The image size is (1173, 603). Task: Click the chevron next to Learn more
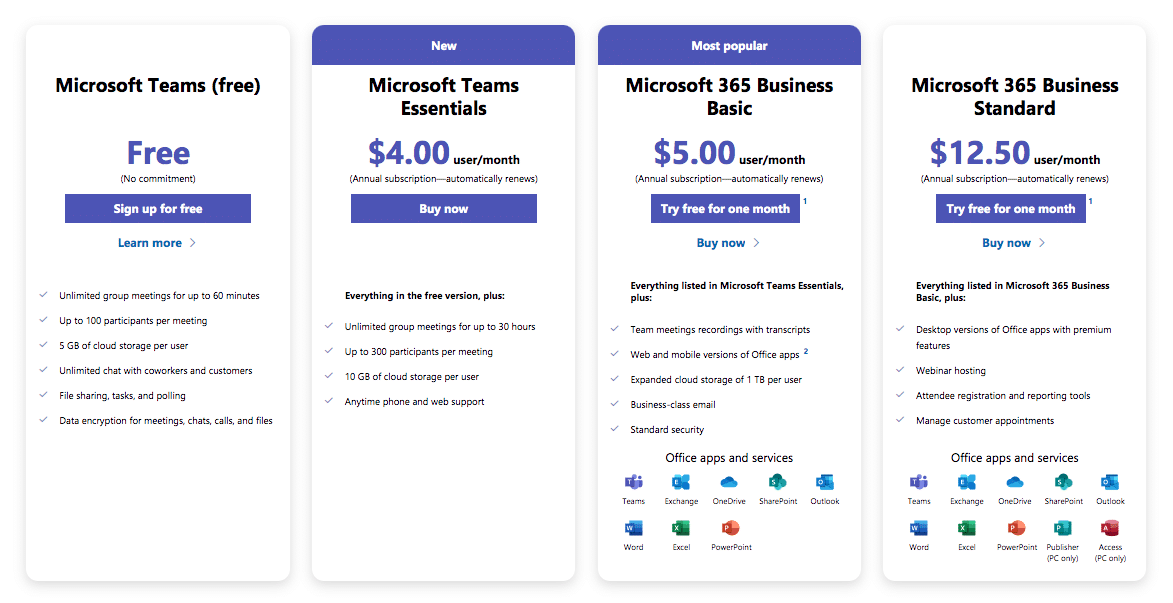coord(193,242)
